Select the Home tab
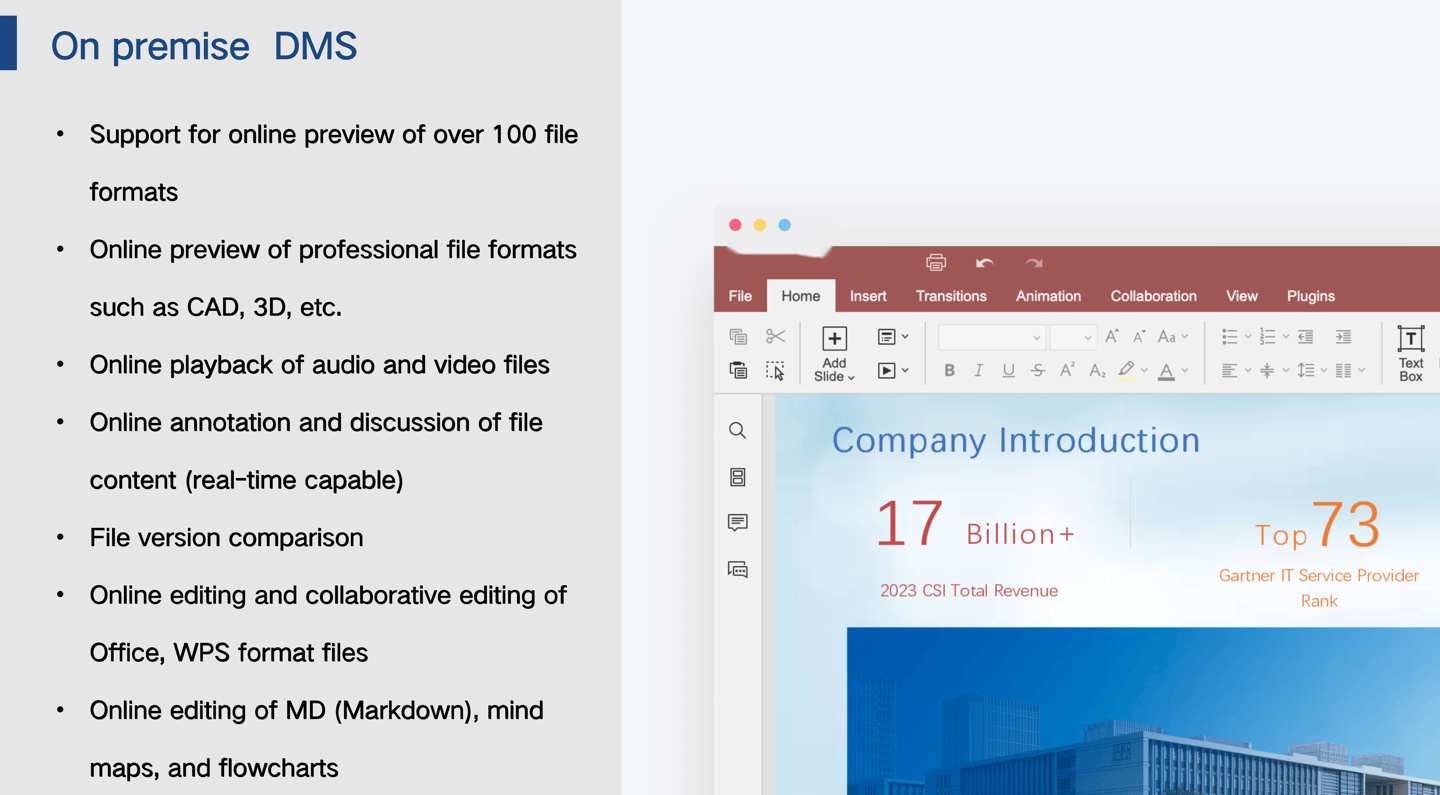Image resolution: width=1440 pixels, height=795 pixels. [801, 296]
